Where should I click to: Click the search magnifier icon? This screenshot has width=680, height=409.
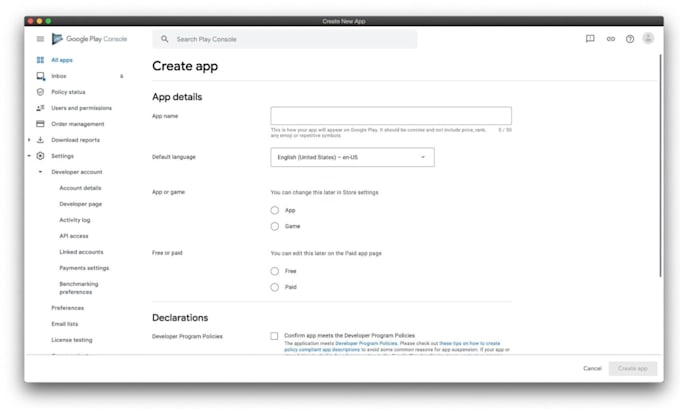(165, 39)
